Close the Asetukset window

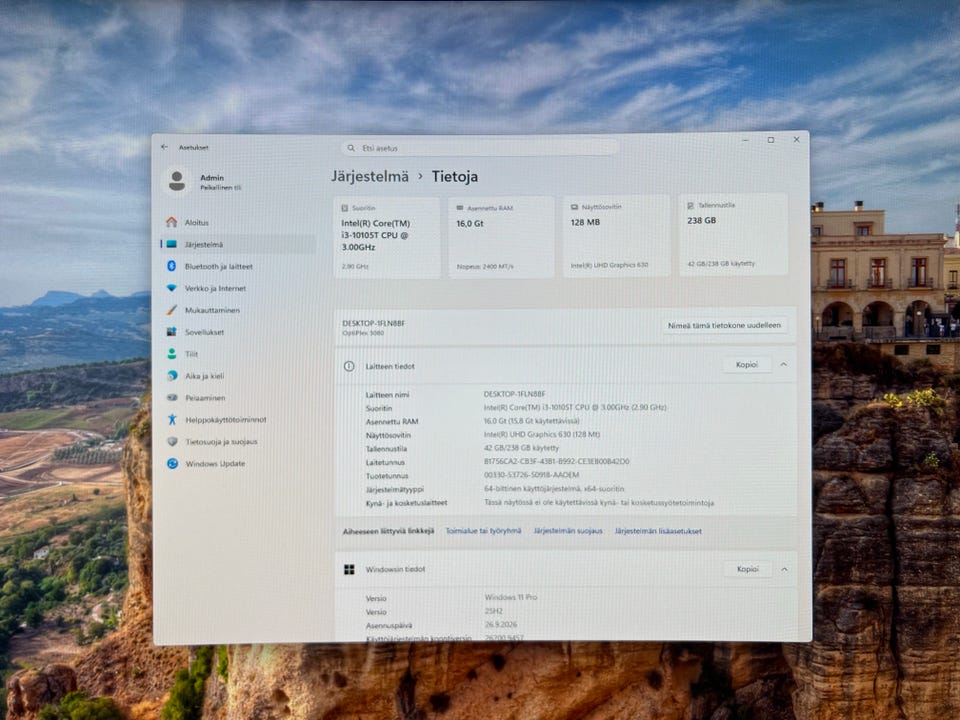coord(797,140)
